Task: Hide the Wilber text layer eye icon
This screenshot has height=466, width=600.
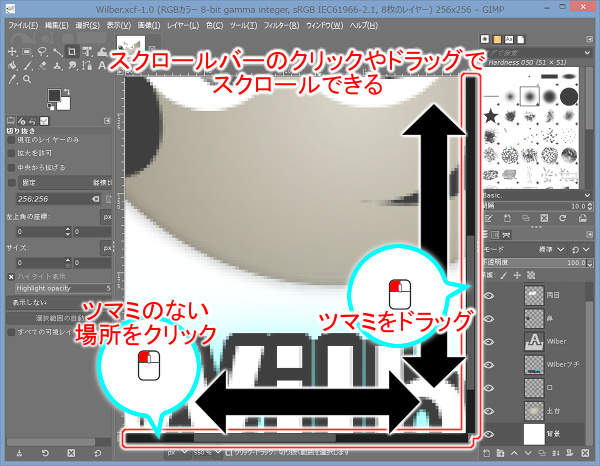Action: coord(490,342)
